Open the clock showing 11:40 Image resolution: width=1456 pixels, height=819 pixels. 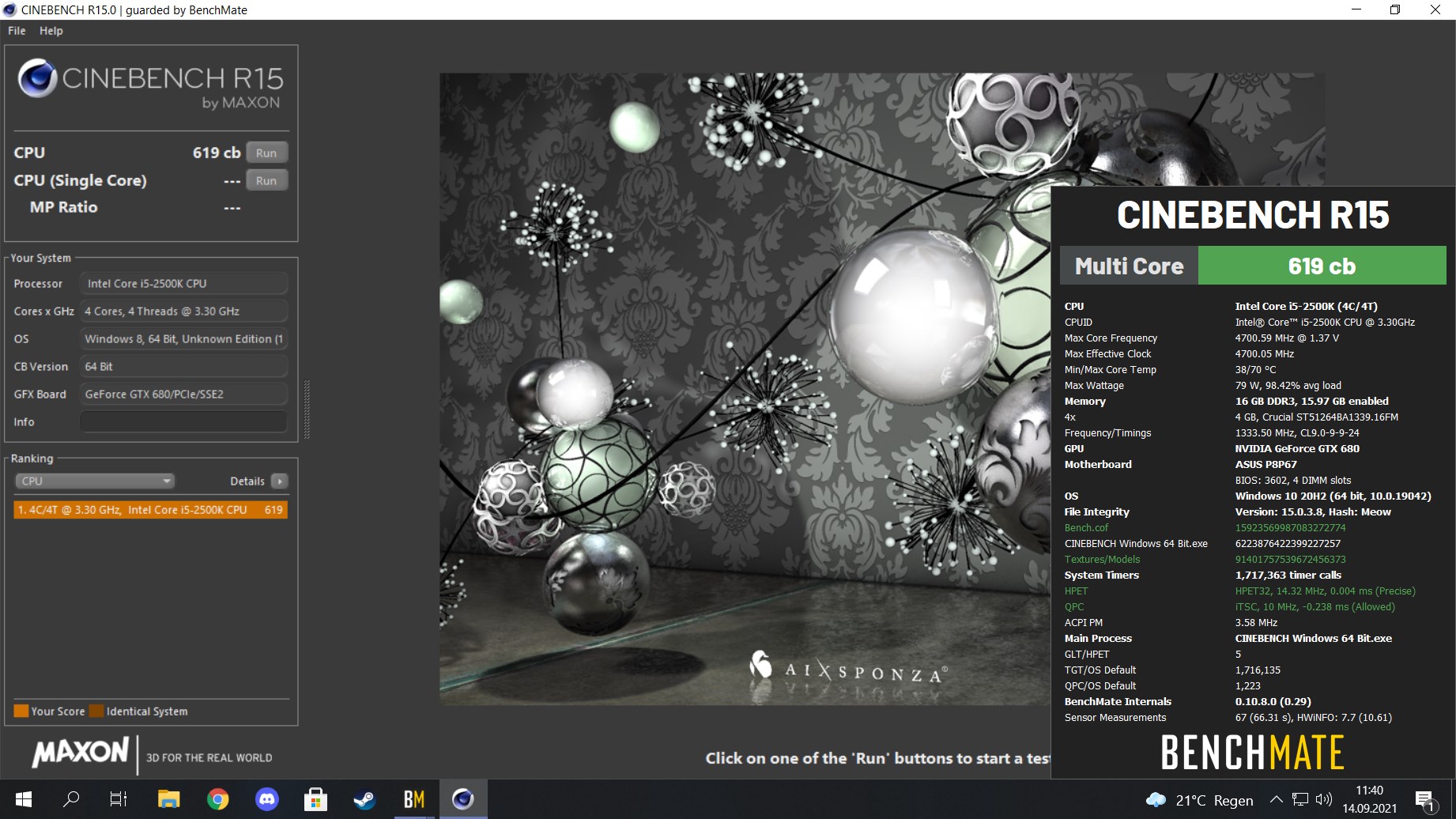coord(1370,799)
